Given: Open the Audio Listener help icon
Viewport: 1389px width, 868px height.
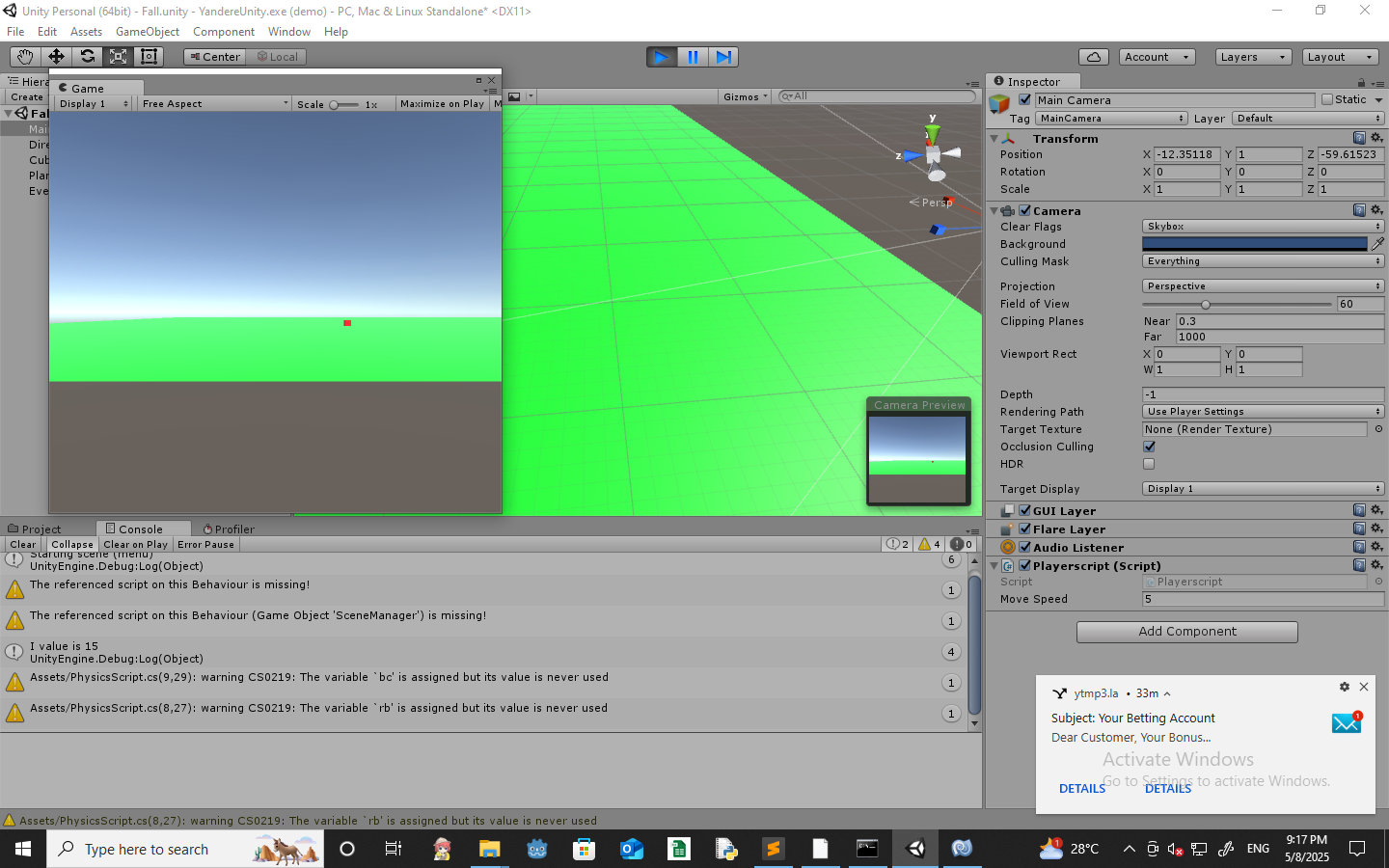Looking at the screenshot, I should [x=1359, y=547].
